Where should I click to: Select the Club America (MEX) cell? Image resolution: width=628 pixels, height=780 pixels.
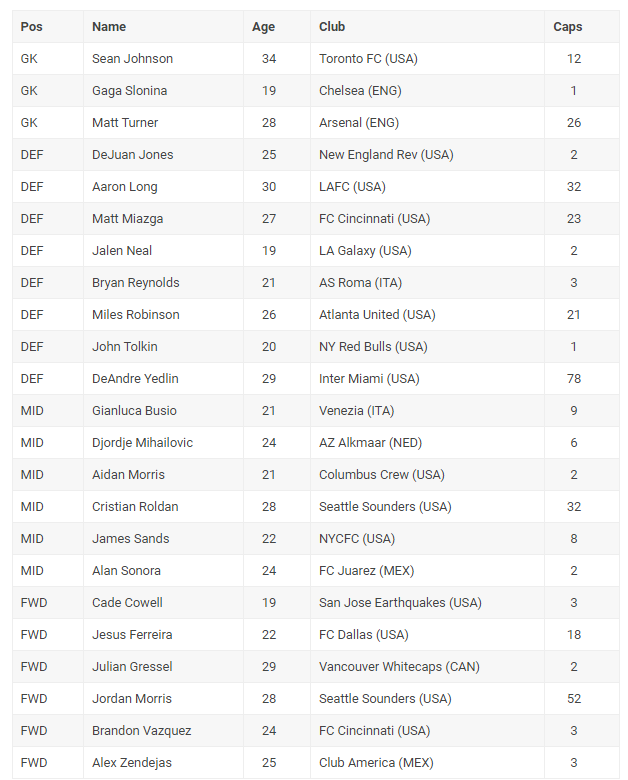(376, 763)
